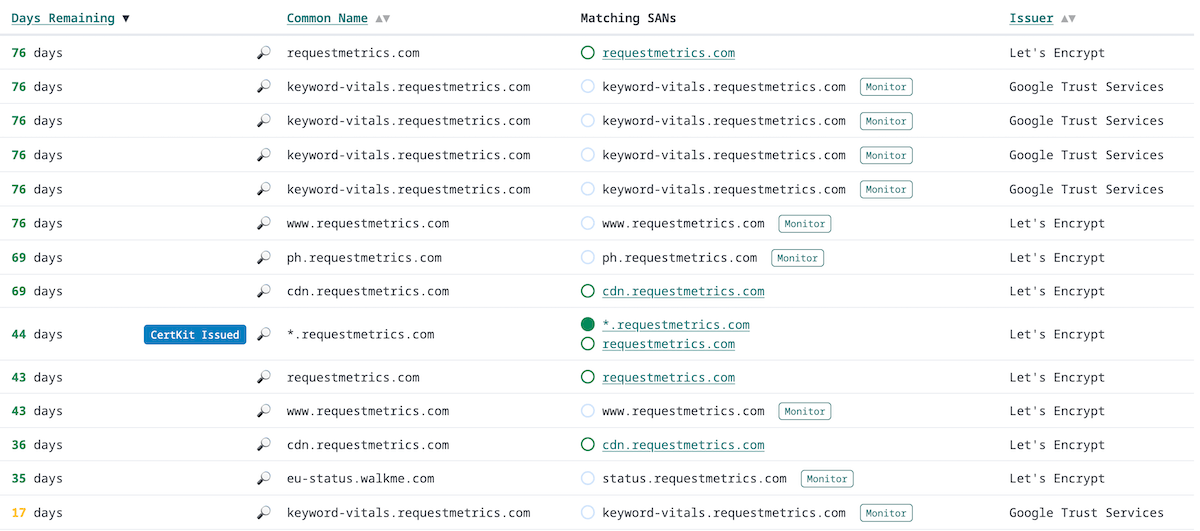The width and height of the screenshot is (1200, 531).
Task: Sort table by Common Name header
Action: 327,19
